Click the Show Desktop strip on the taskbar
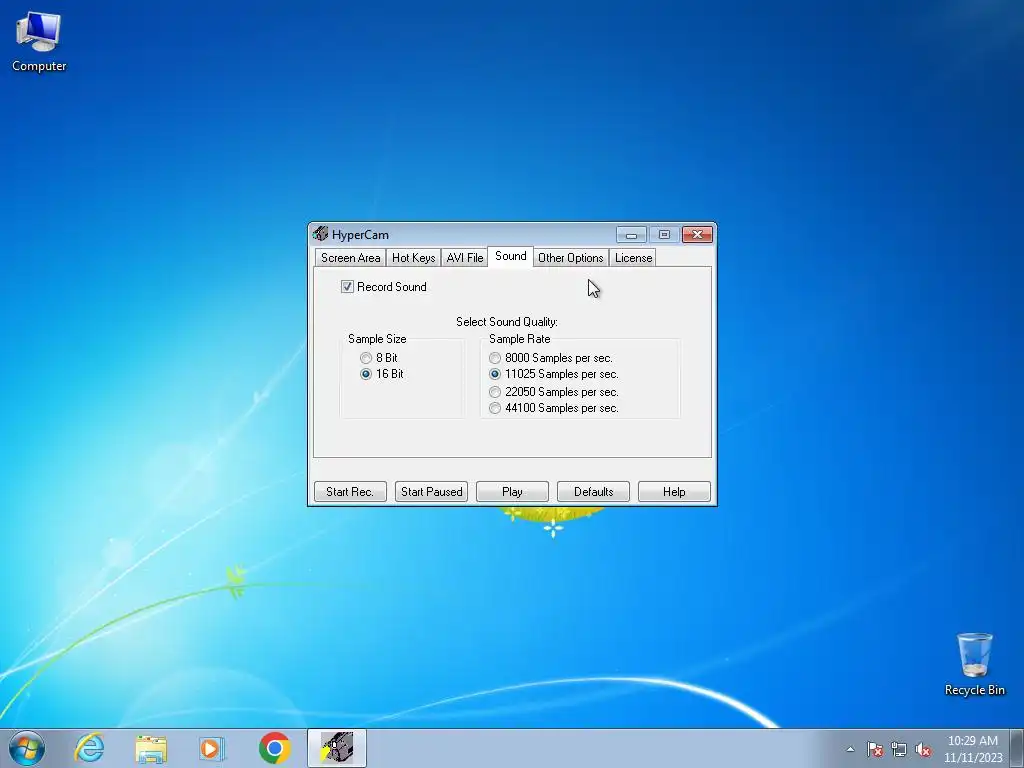The width and height of the screenshot is (1024, 768). click(1016, 748)
